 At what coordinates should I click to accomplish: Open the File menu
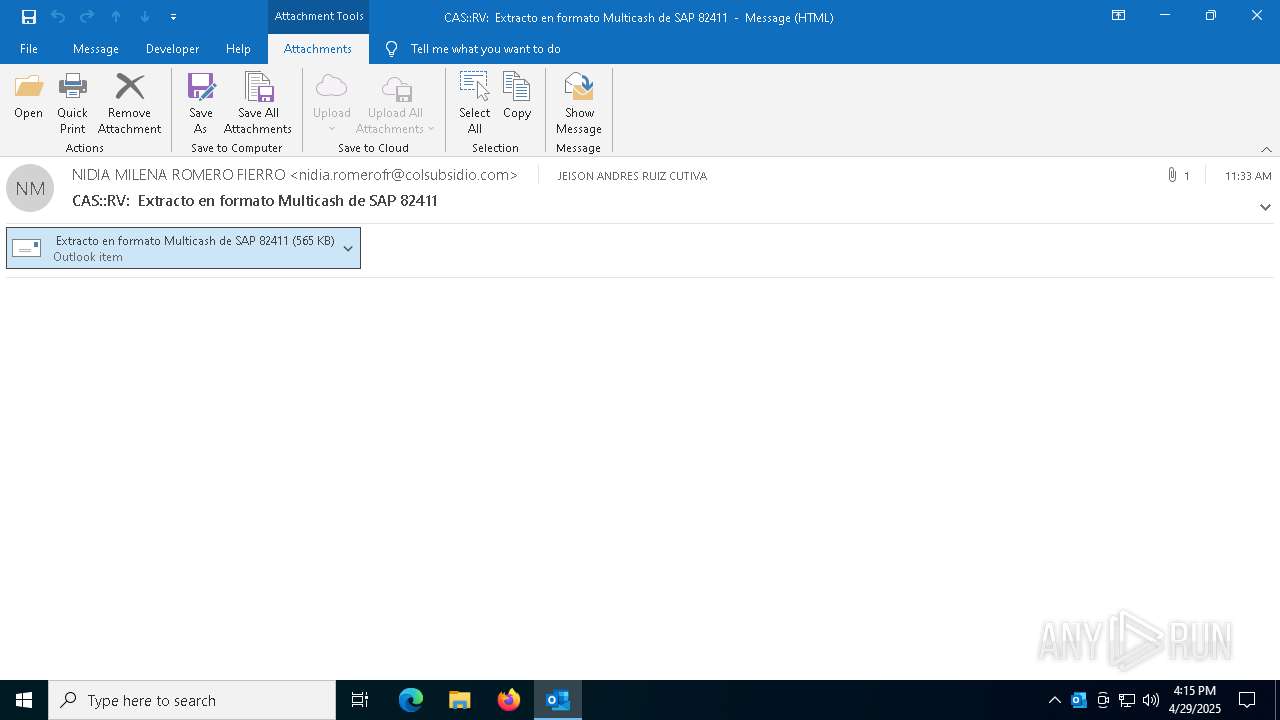(x=29, y=49)
